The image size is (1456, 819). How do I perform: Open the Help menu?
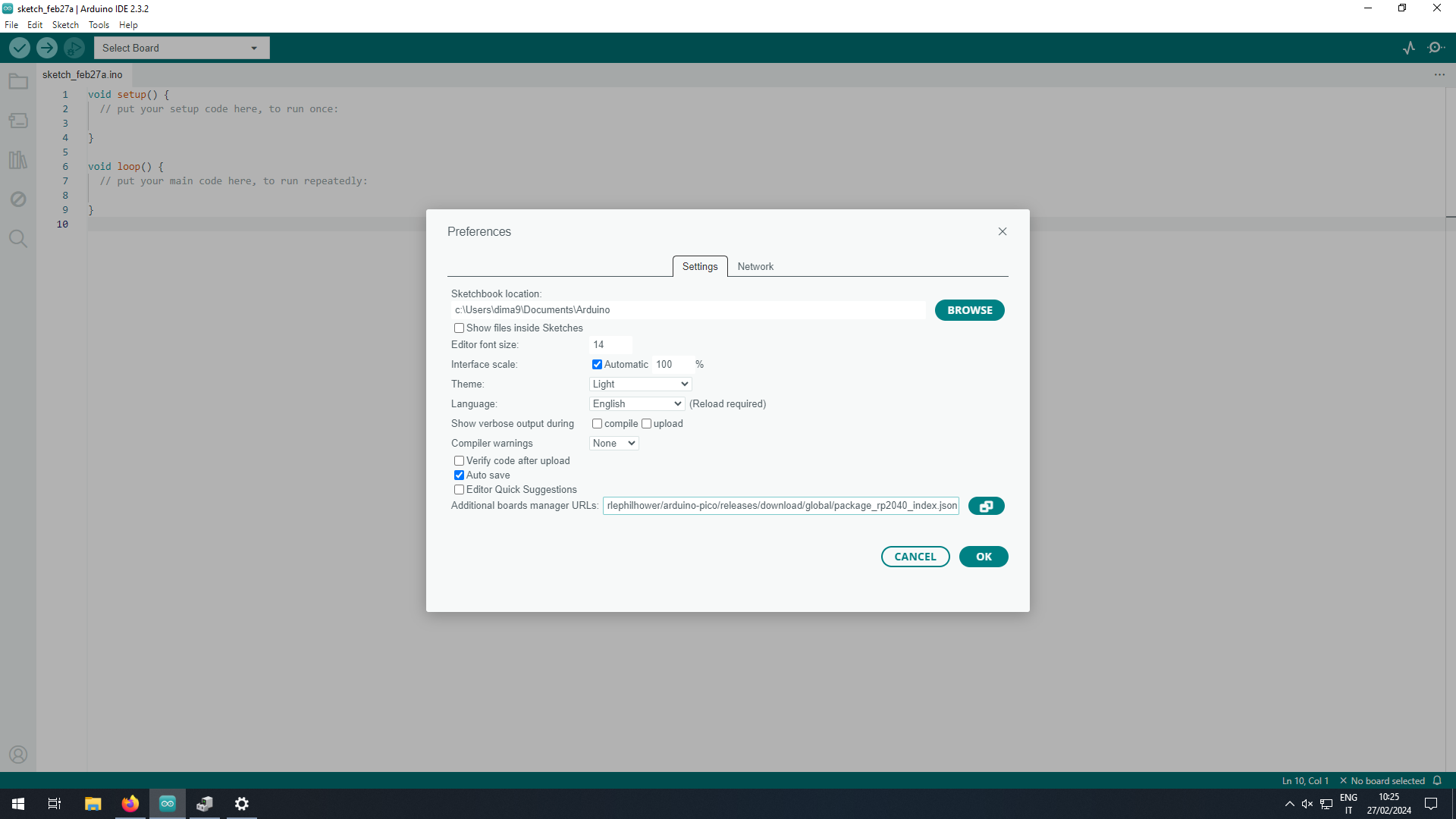tap(128, 25)
